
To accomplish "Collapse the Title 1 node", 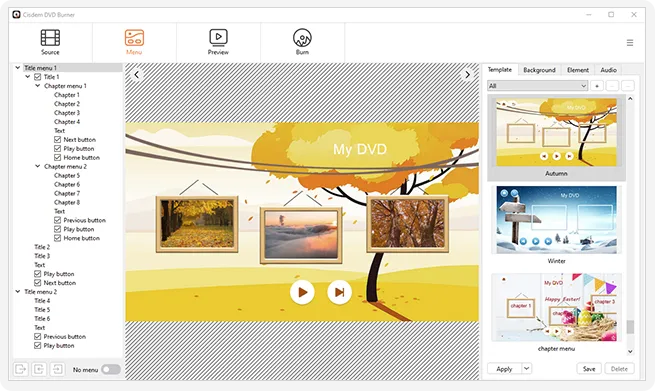I will [x=28, y=76].
